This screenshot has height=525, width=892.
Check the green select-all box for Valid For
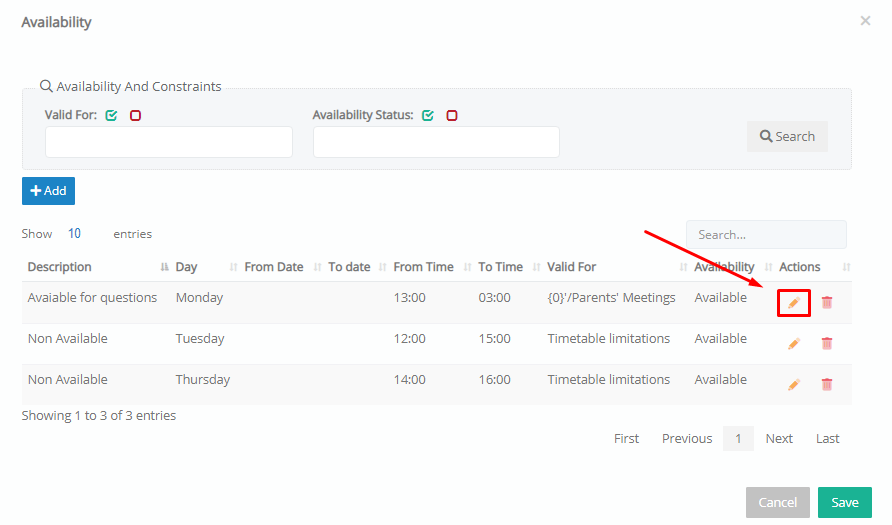[x=112, y=115]
